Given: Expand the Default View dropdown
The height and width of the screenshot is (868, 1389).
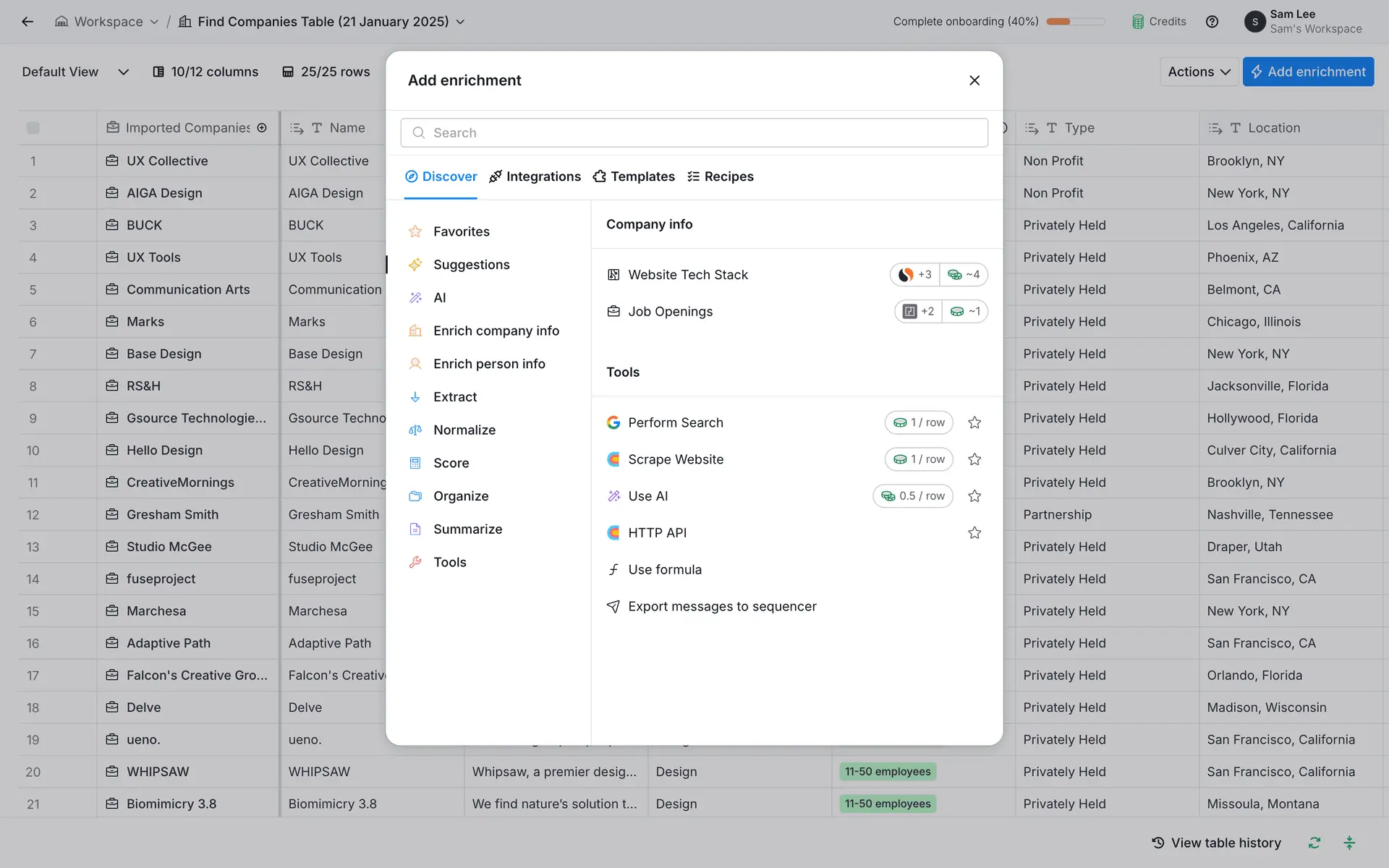Looking at the screenshot, I should pyautogui.click(x=123, y=72).
